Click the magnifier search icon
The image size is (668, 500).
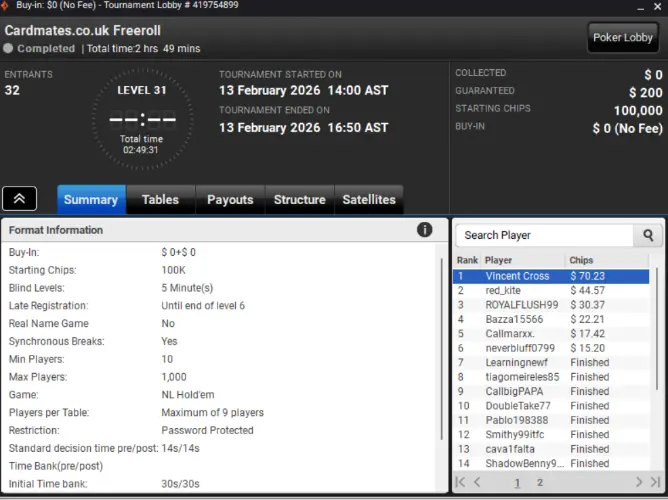click(x=648, y=235)
